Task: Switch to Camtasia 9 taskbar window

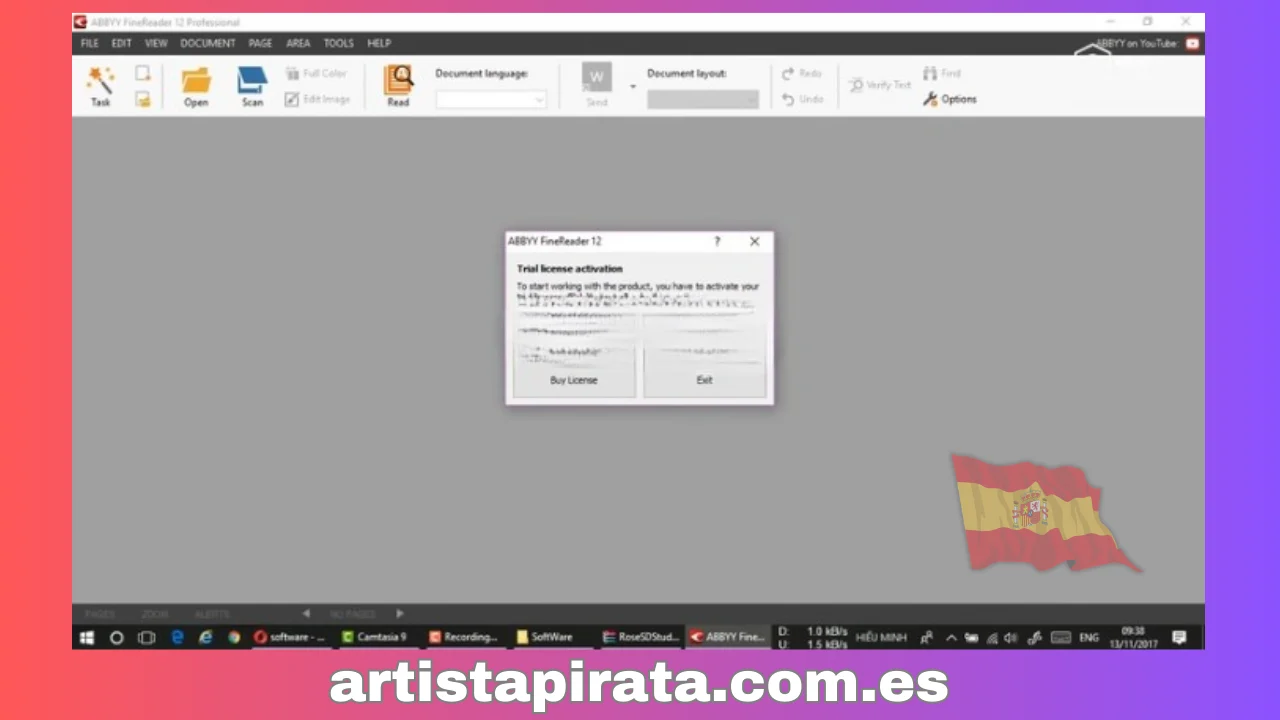Action: click(378, 637)
